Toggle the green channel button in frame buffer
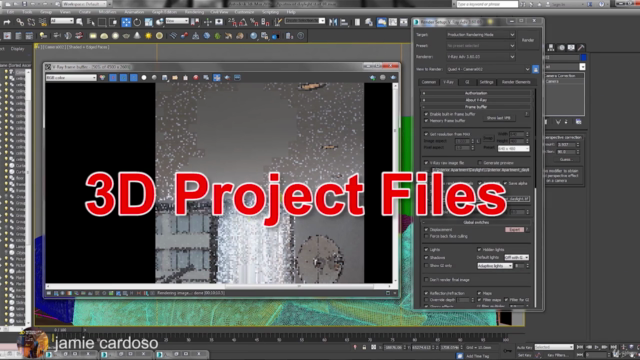The image size is (640, 360). coord(123,78)
